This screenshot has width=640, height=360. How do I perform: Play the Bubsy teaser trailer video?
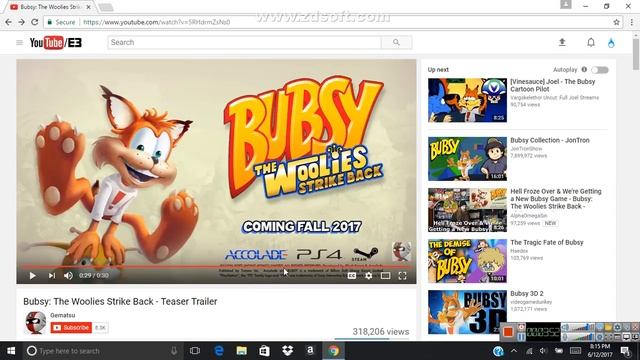[32, 276]
